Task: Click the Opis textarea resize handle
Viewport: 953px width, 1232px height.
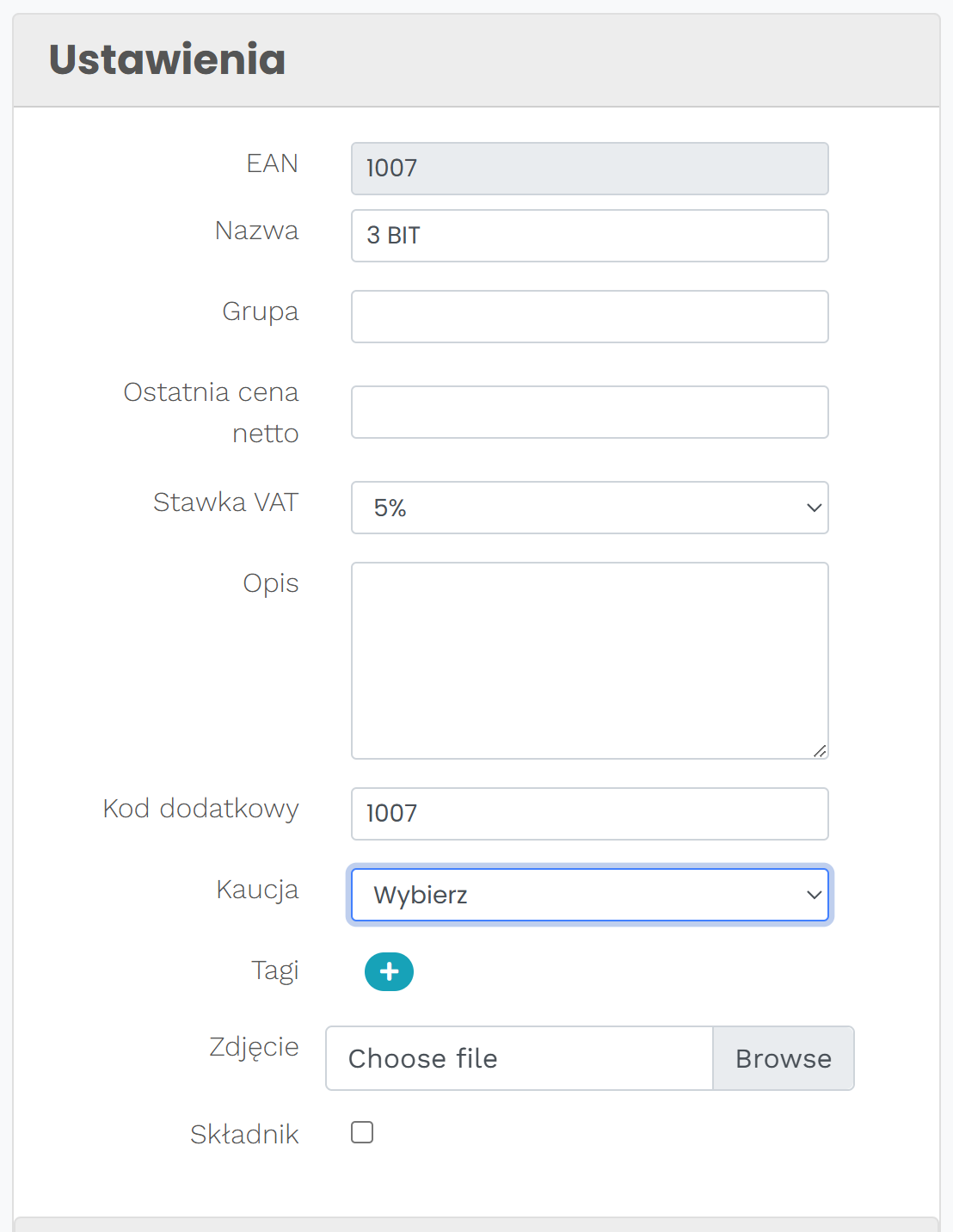Action: click(x=820, y=751)
